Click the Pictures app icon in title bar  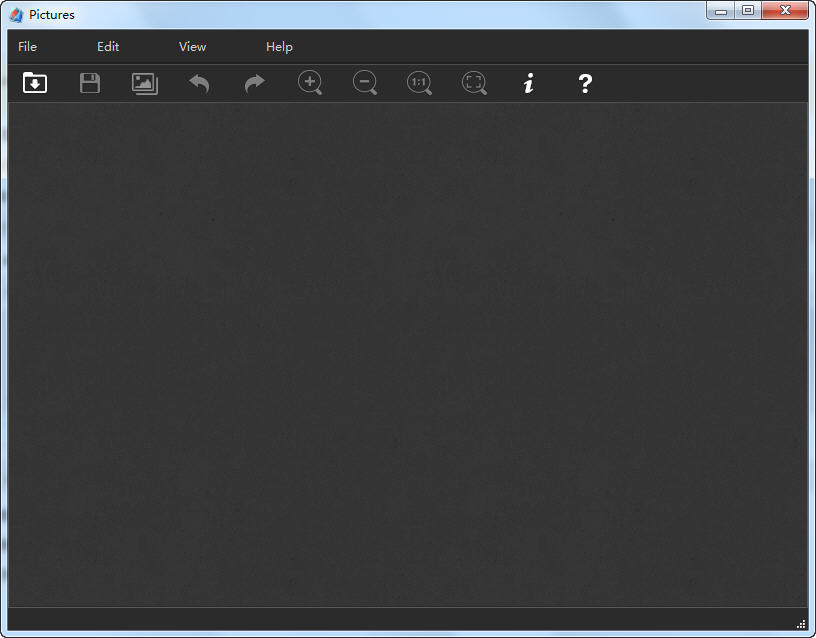16,15
